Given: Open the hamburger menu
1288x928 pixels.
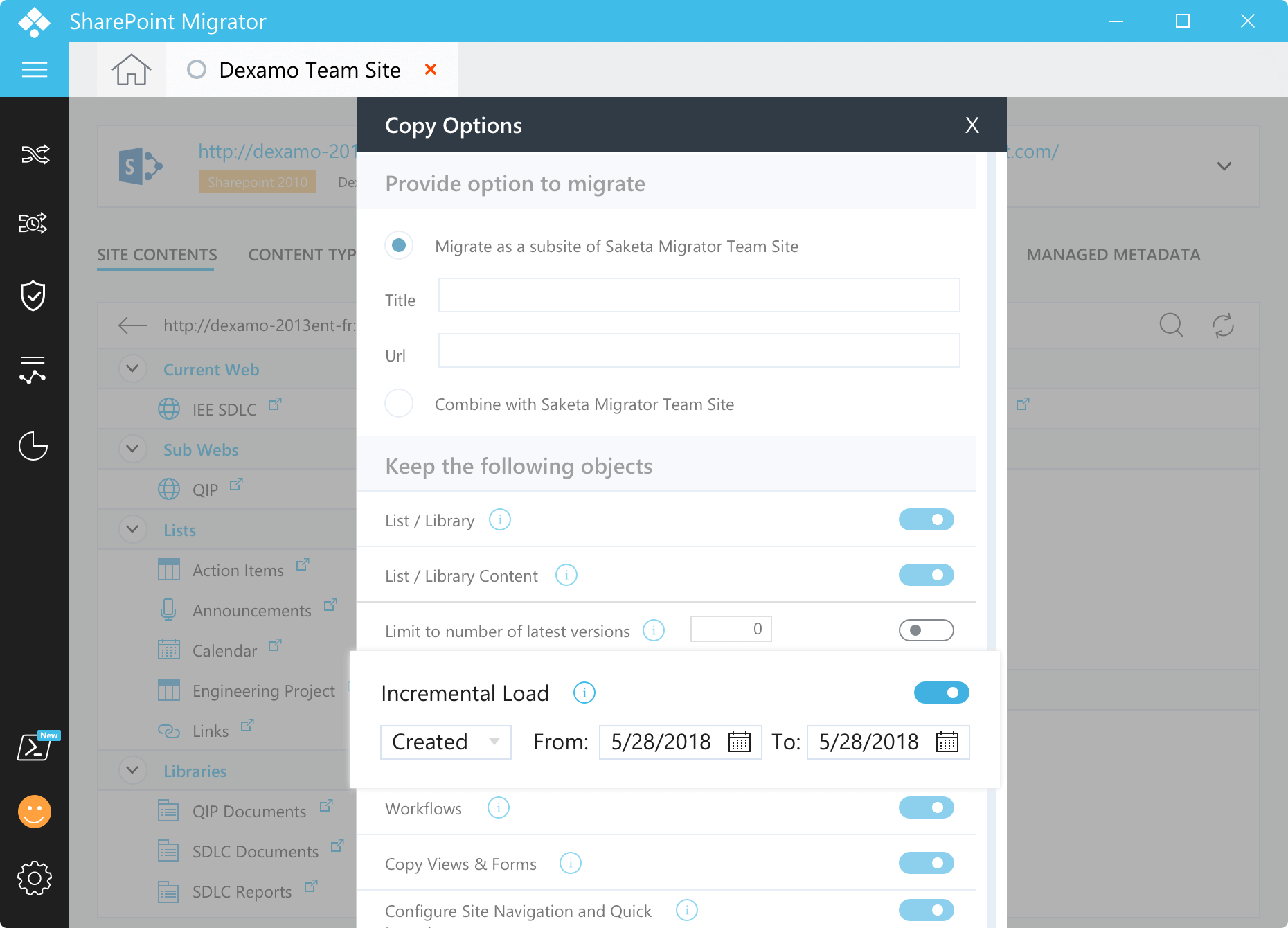Looking at the screenshot, I should 35,69.
